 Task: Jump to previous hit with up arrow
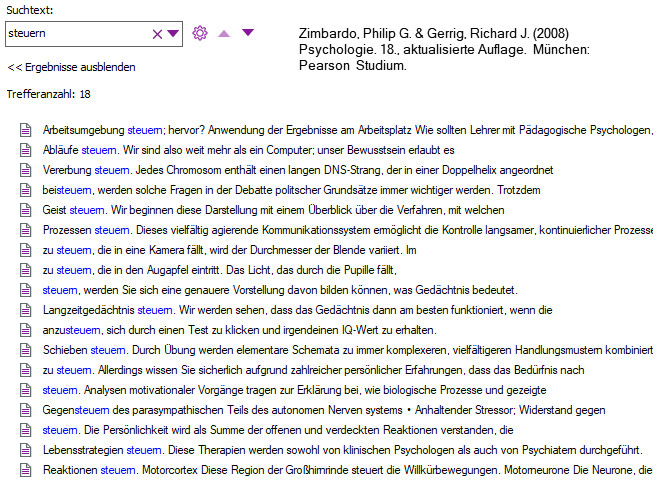coord(224,34)
